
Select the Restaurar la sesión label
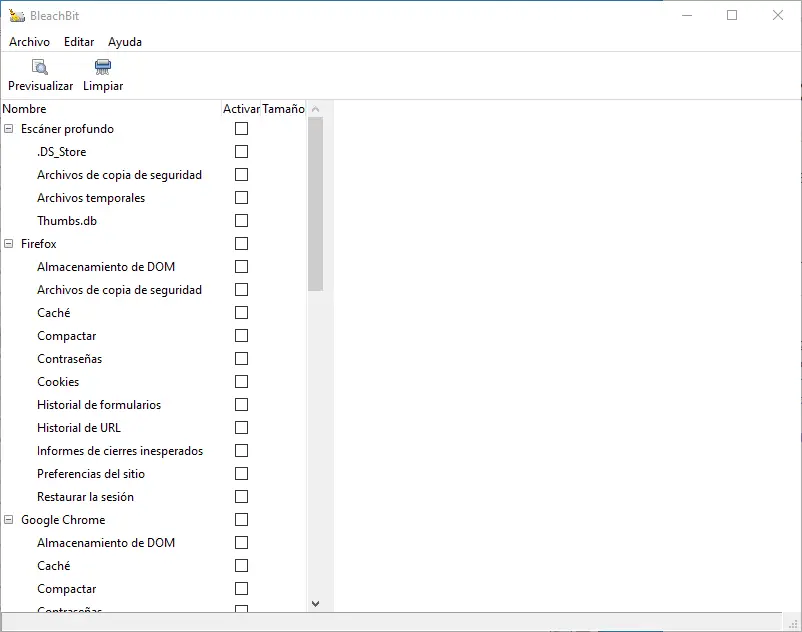point(85,497)
